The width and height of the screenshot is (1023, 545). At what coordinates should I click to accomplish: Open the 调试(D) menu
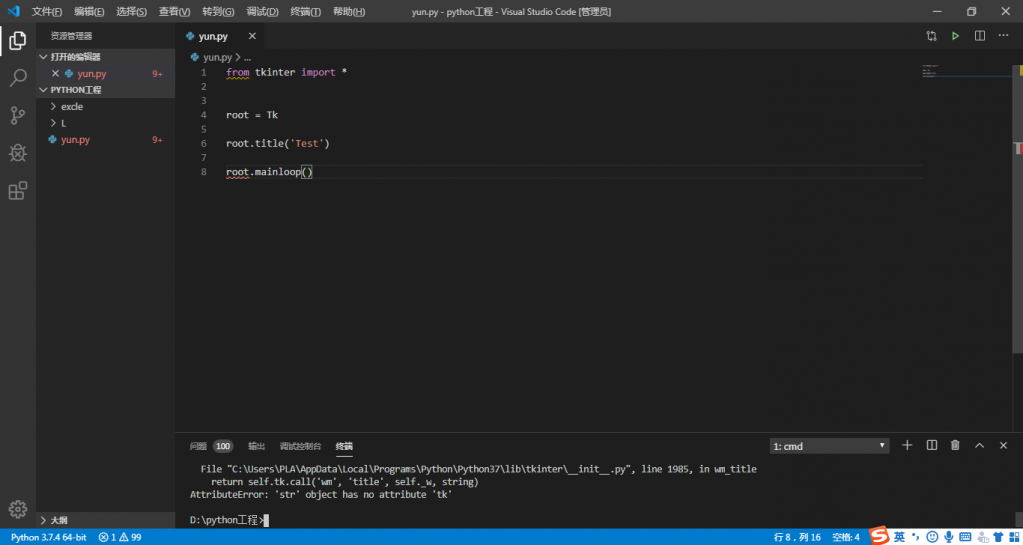tap(262, 12)
